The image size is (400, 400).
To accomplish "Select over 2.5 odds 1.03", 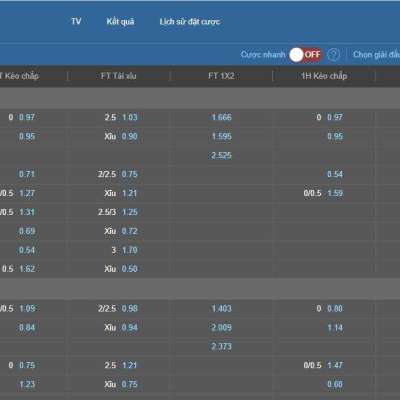I will 130,117.
